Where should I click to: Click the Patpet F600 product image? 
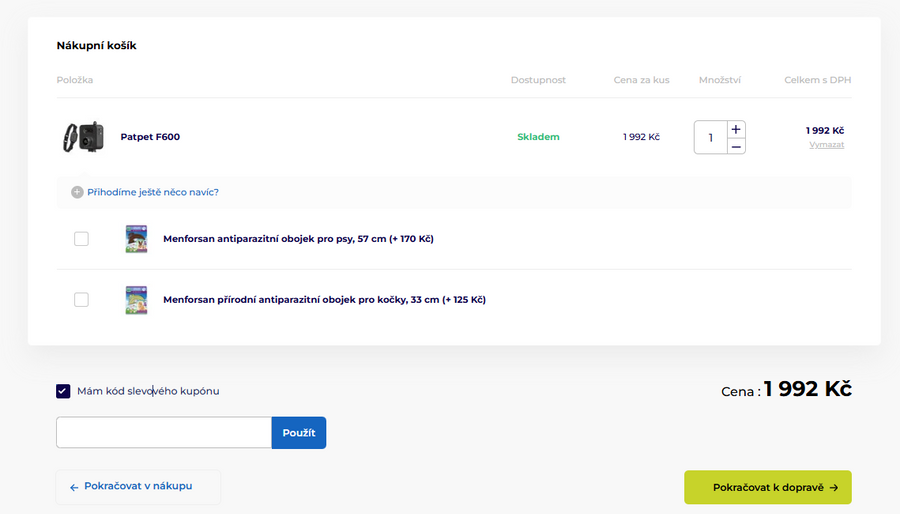pos(81,137)
